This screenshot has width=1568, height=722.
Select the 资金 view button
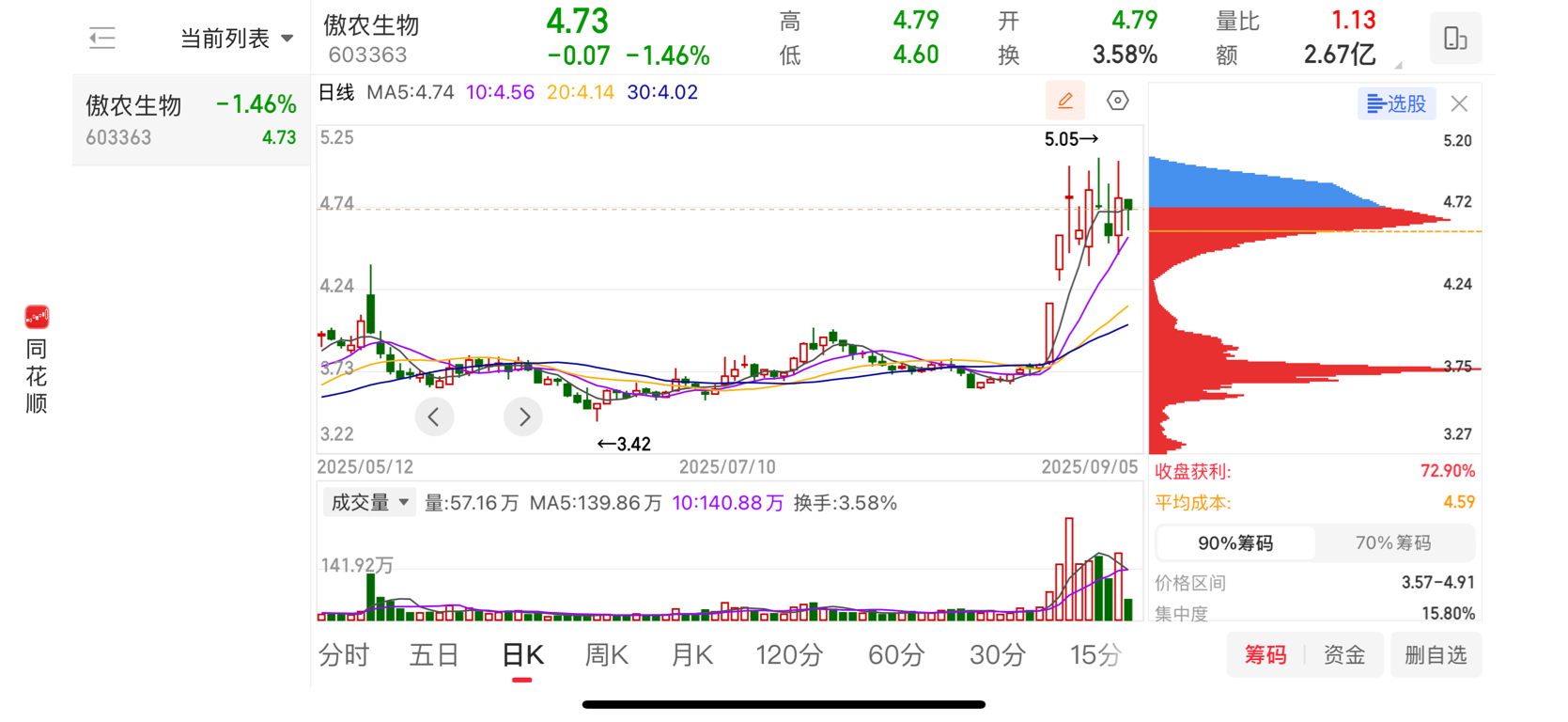tap(1344, 655)
